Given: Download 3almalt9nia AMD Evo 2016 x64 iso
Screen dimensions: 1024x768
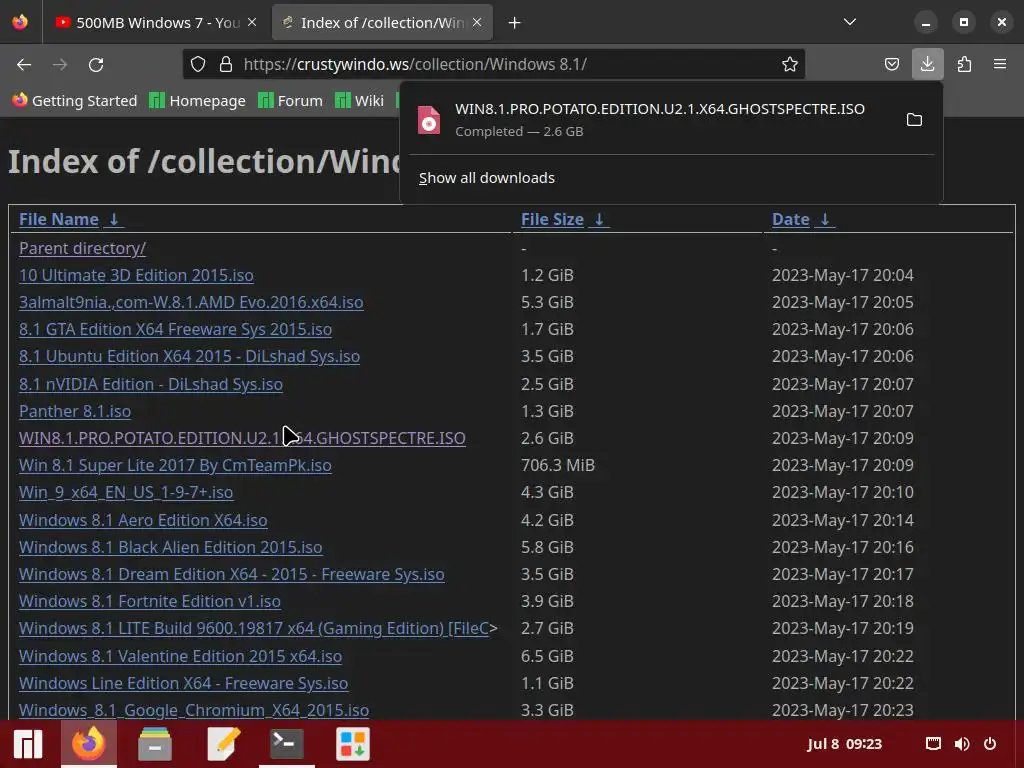Looking at the screenshot, I should click(x=191, y=302).
